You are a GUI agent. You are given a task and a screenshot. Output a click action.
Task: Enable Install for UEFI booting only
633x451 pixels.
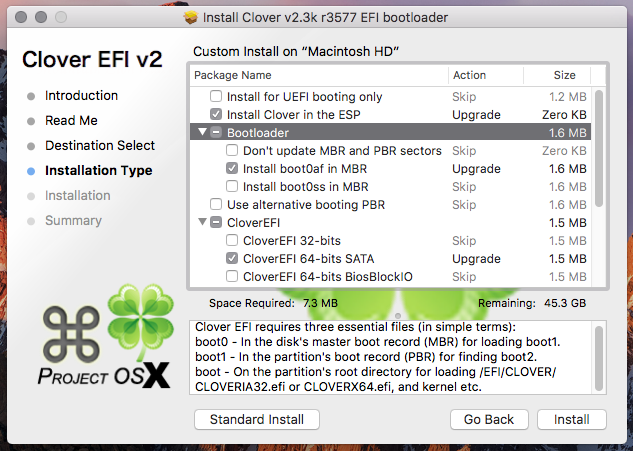(x=216, y=96)
